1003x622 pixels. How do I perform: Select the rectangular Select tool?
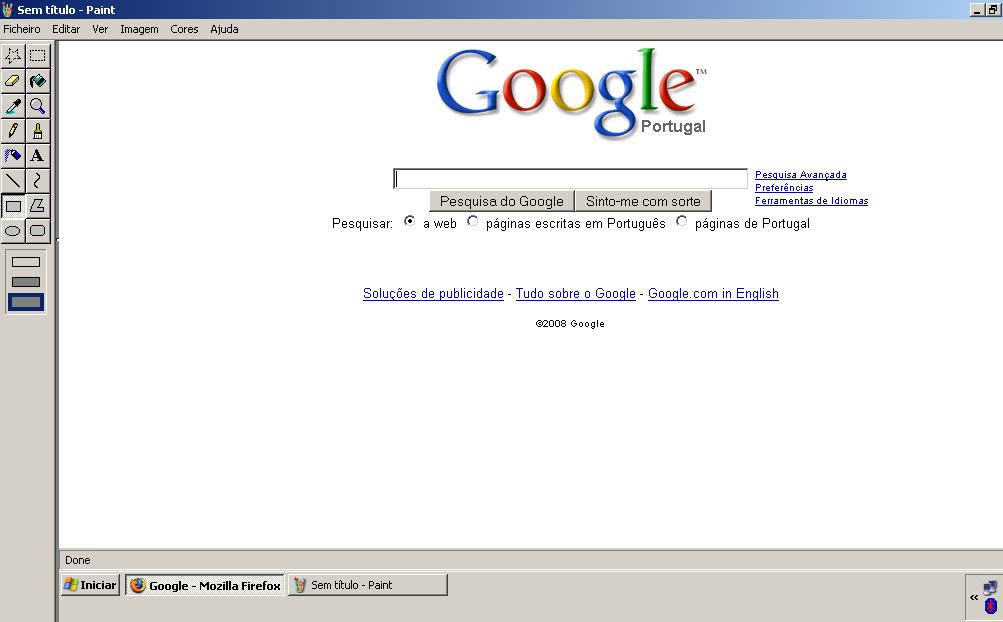point(38,56)
